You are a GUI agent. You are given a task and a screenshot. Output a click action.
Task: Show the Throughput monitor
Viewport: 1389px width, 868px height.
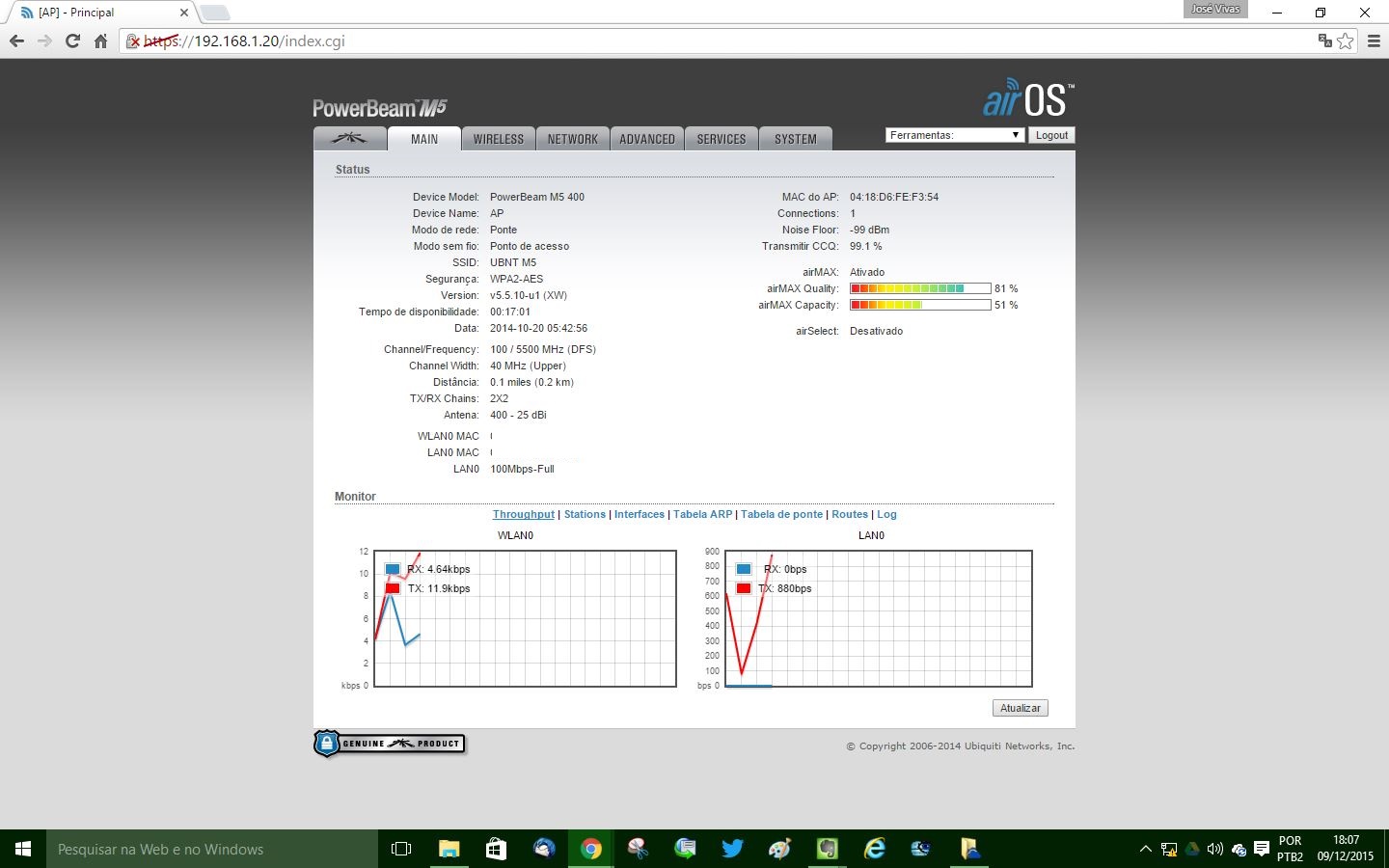click(524, 514)
